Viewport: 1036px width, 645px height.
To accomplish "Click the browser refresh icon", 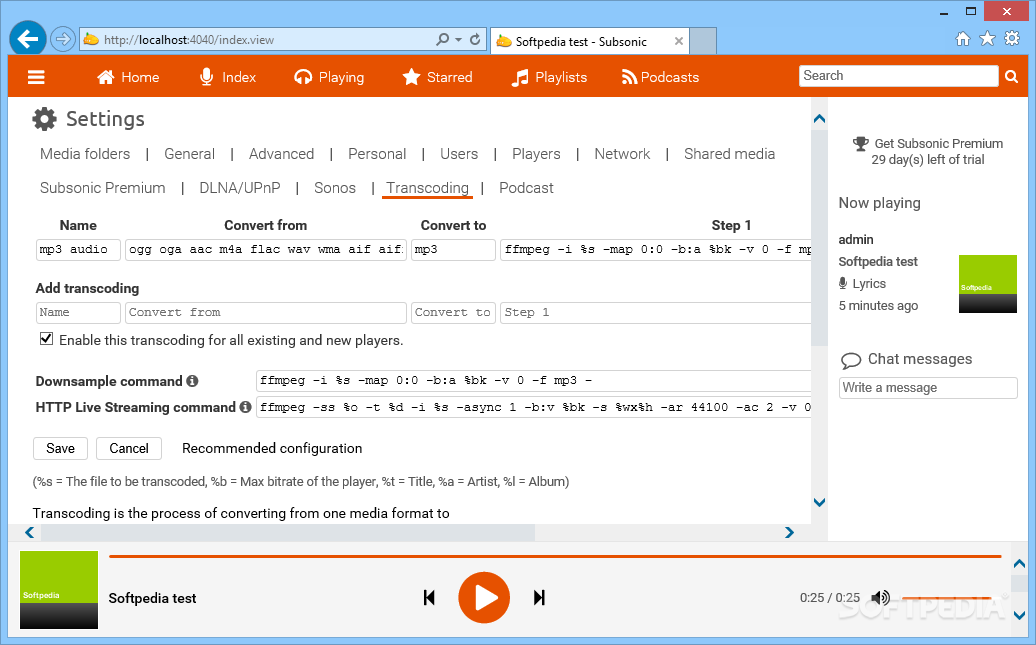I will click(x=475, y=40).
